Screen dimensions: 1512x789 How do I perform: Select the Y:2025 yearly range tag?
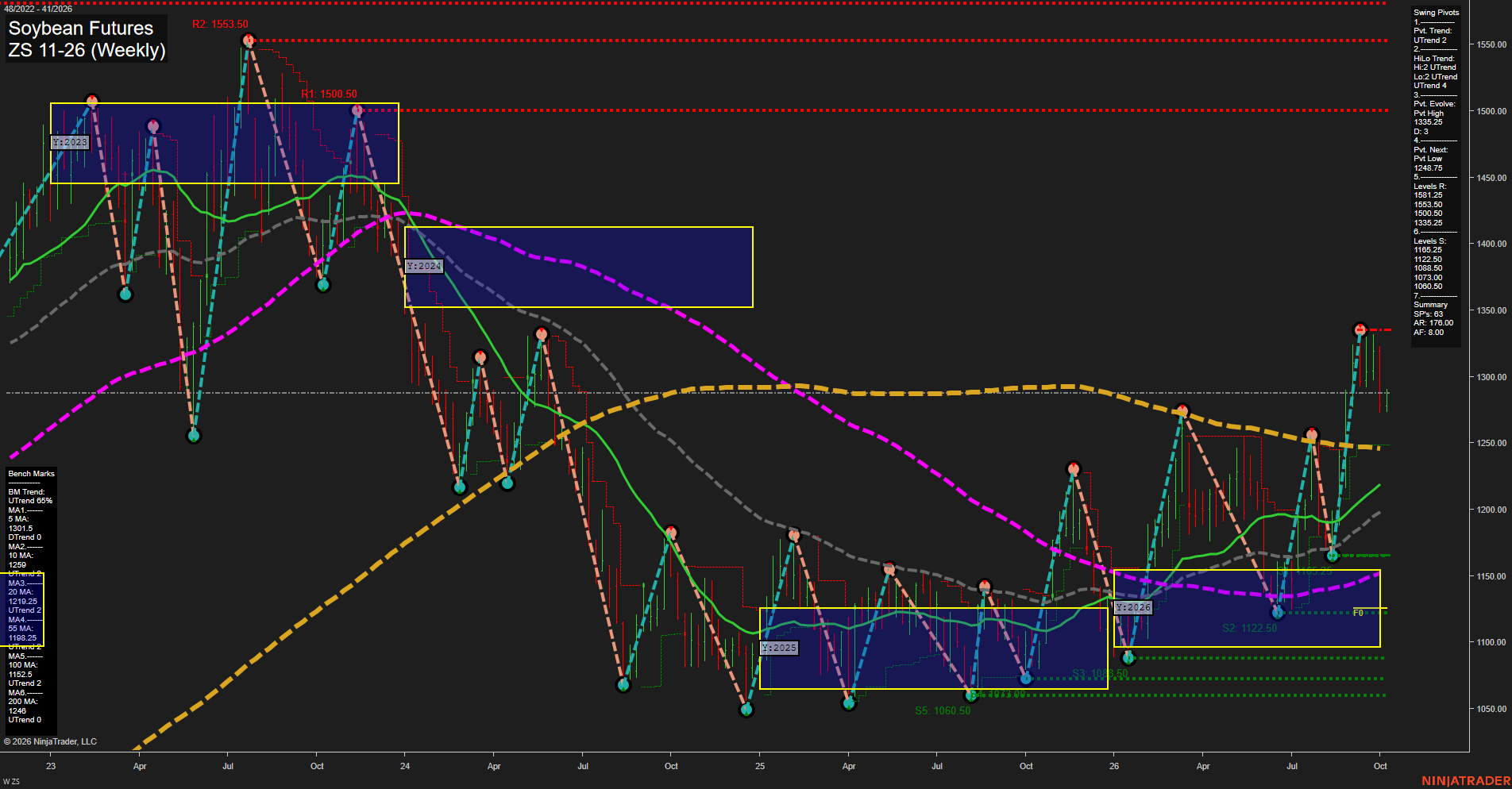tap(779, 648)
